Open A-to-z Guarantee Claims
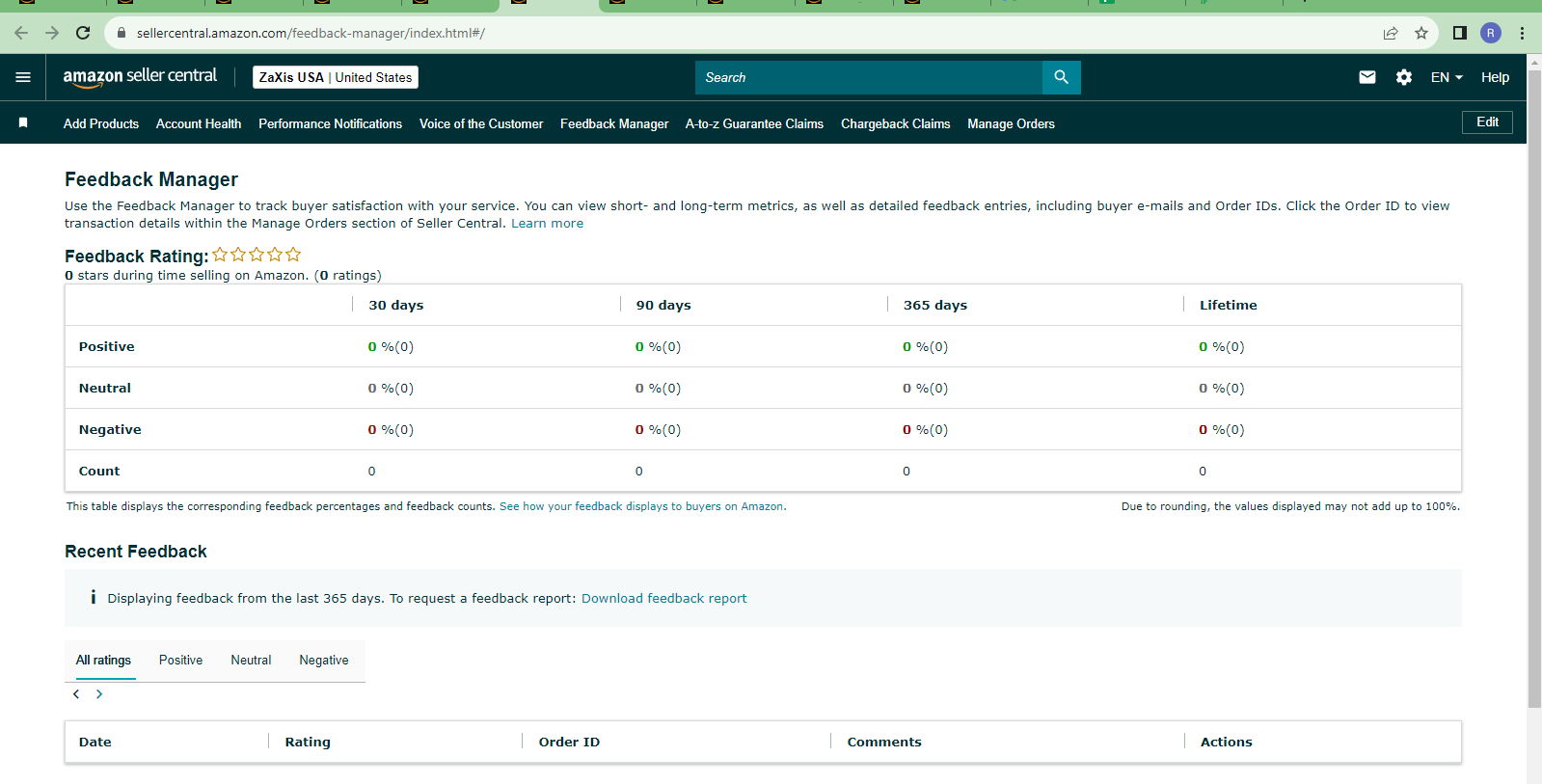Screen dimensions: 1542x784 [x=754, y=123]
